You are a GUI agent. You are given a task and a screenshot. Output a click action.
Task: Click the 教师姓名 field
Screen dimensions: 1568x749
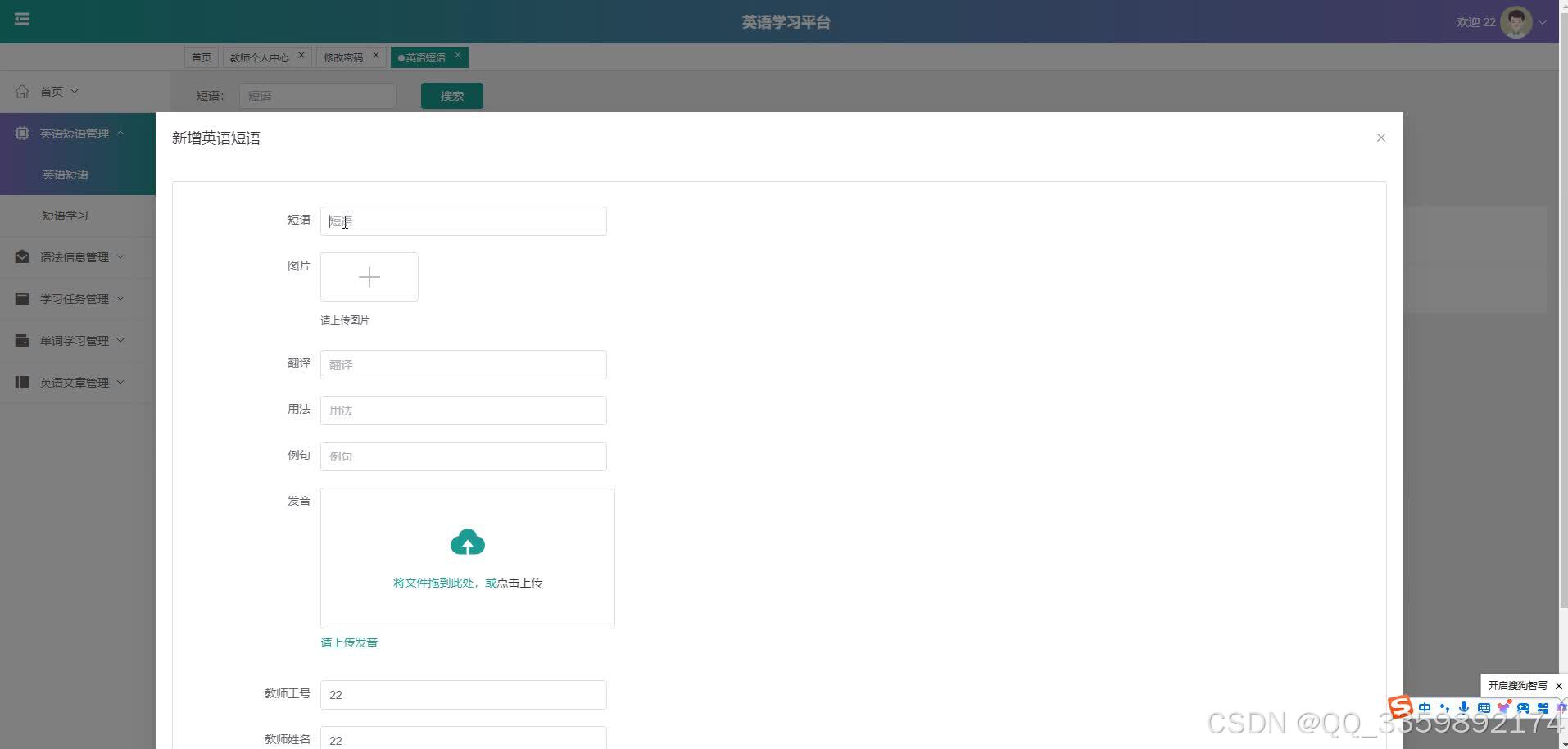click(x=464, y=738)
